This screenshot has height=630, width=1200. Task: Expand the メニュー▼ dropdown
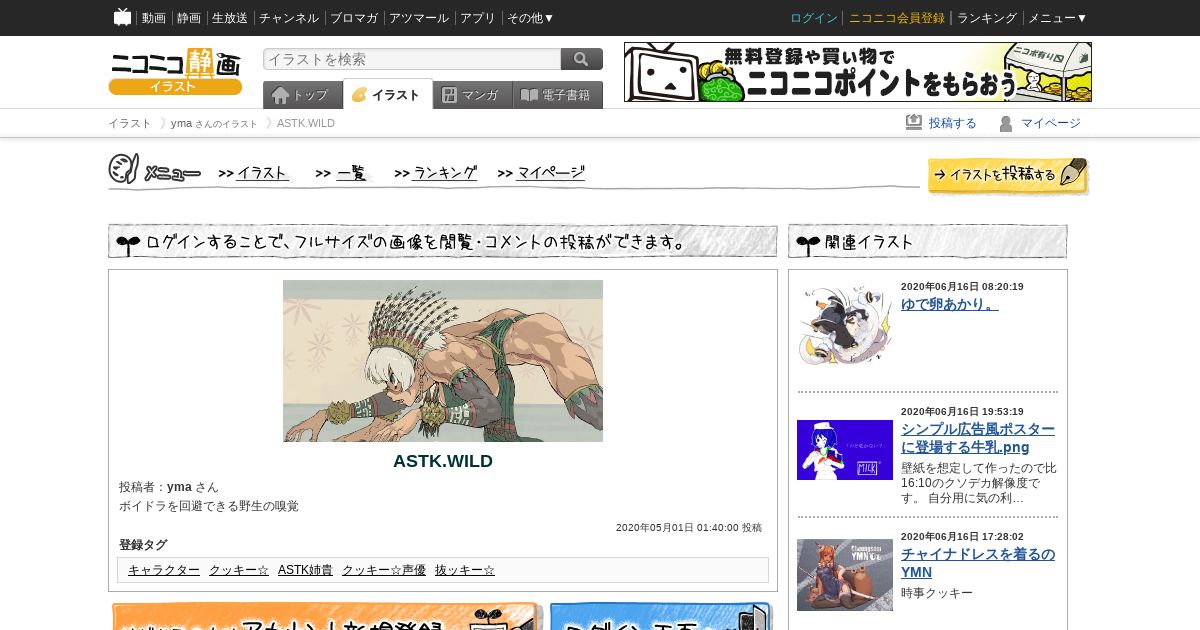[x=1058, y=18]
